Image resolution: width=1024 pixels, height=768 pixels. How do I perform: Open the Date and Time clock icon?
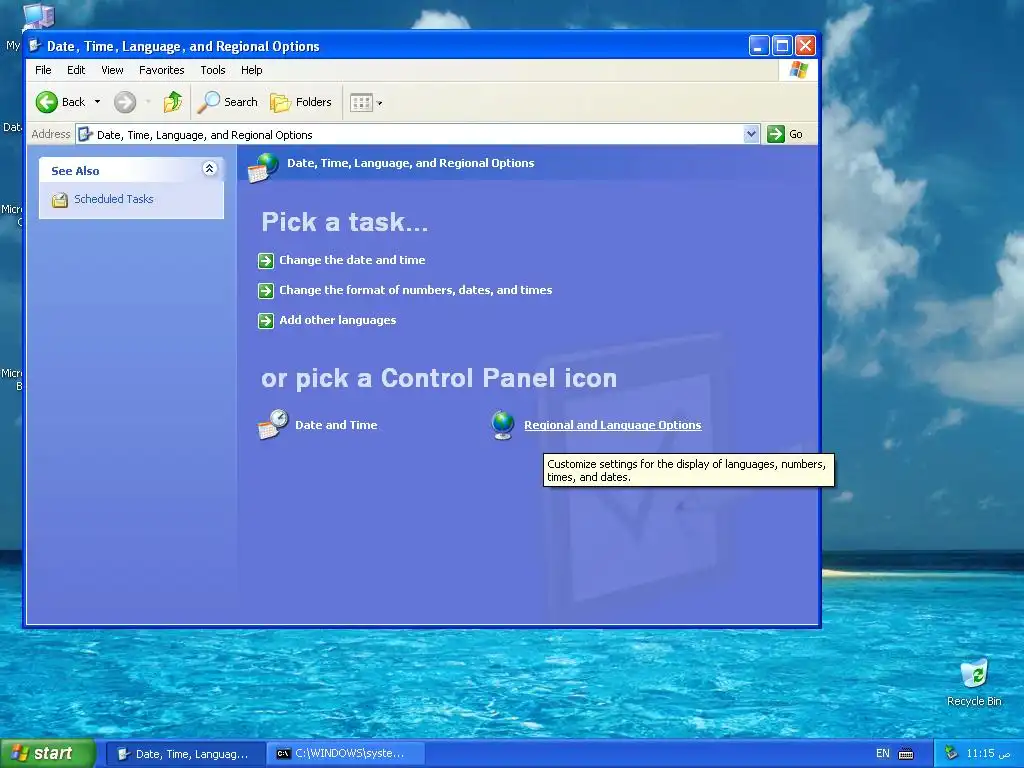click(x=272, y=424)
